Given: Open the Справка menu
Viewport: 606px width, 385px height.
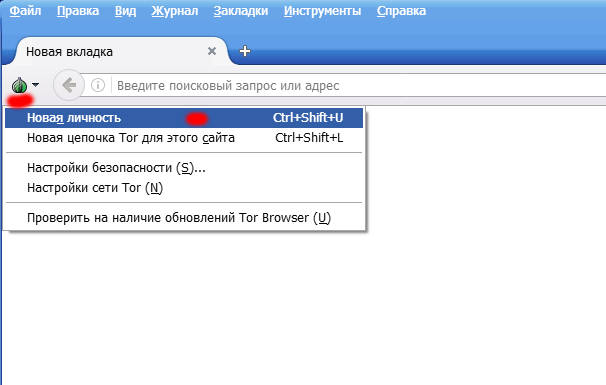Looking at the screenshot, I should pyautogui.click(x=401, y=11).
